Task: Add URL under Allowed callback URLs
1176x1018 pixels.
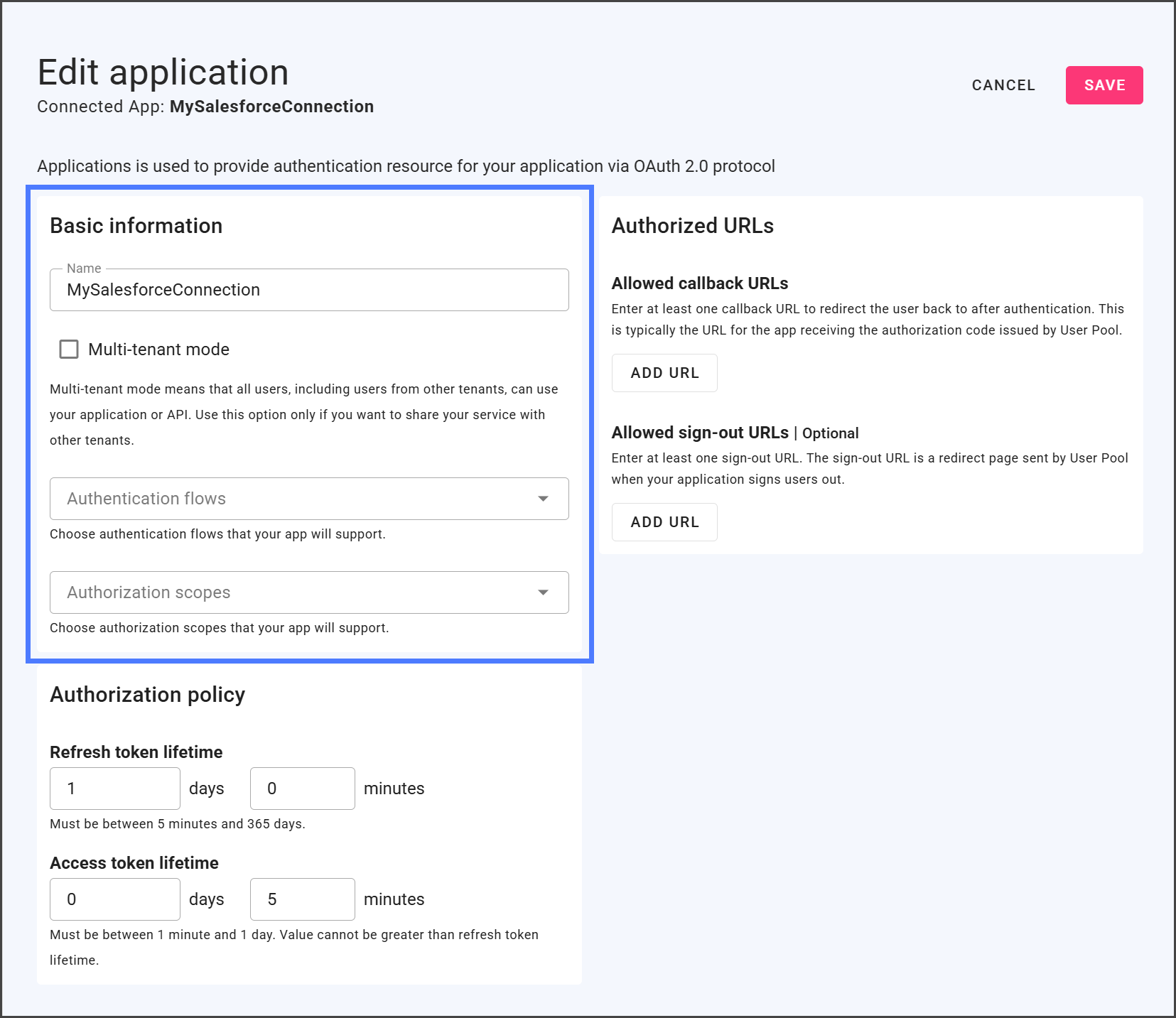Action: click(x=664, y=373)
